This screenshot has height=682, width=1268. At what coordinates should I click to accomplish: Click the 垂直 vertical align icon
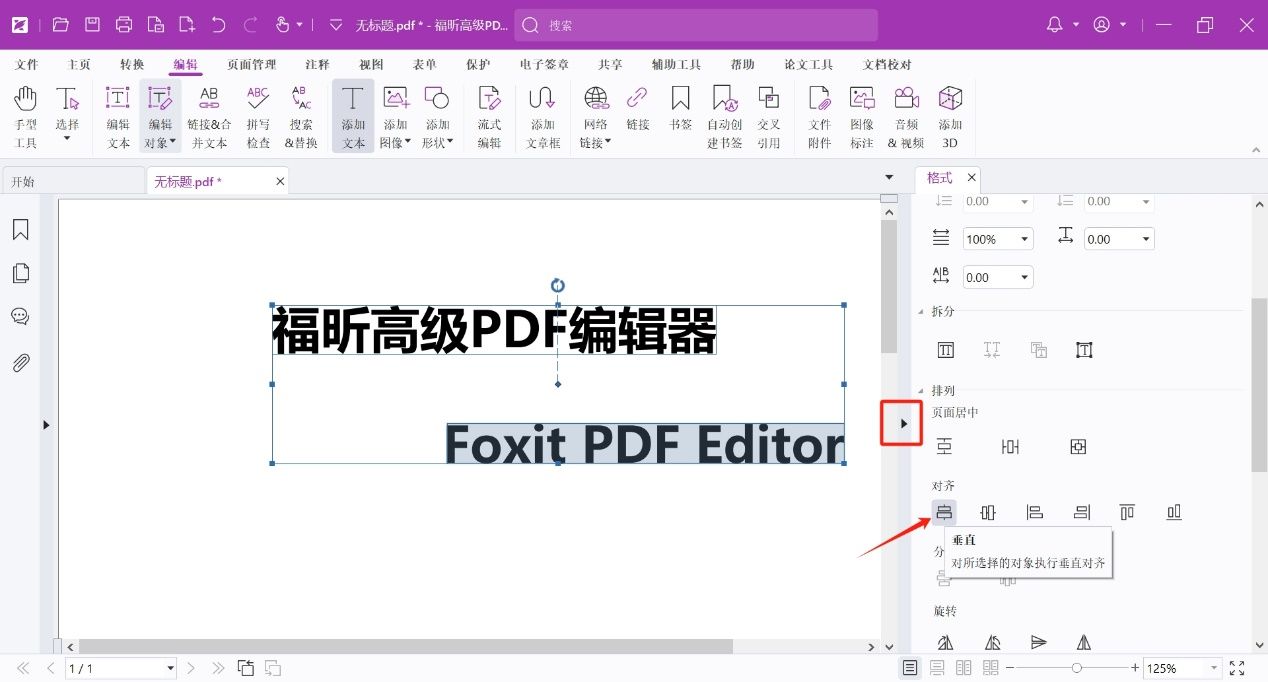[944, 513]
